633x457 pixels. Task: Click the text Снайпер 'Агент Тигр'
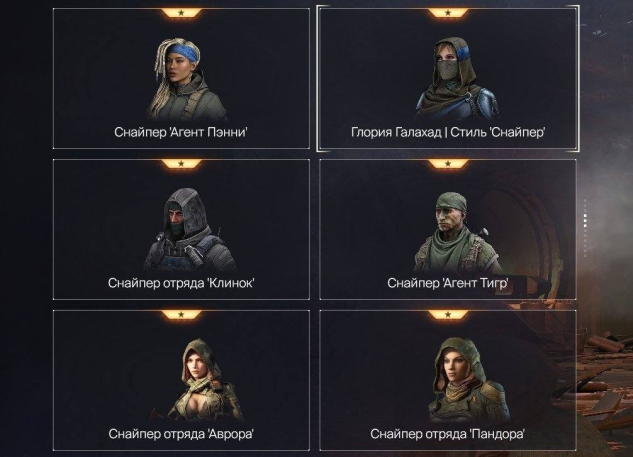tap(448, 283)
